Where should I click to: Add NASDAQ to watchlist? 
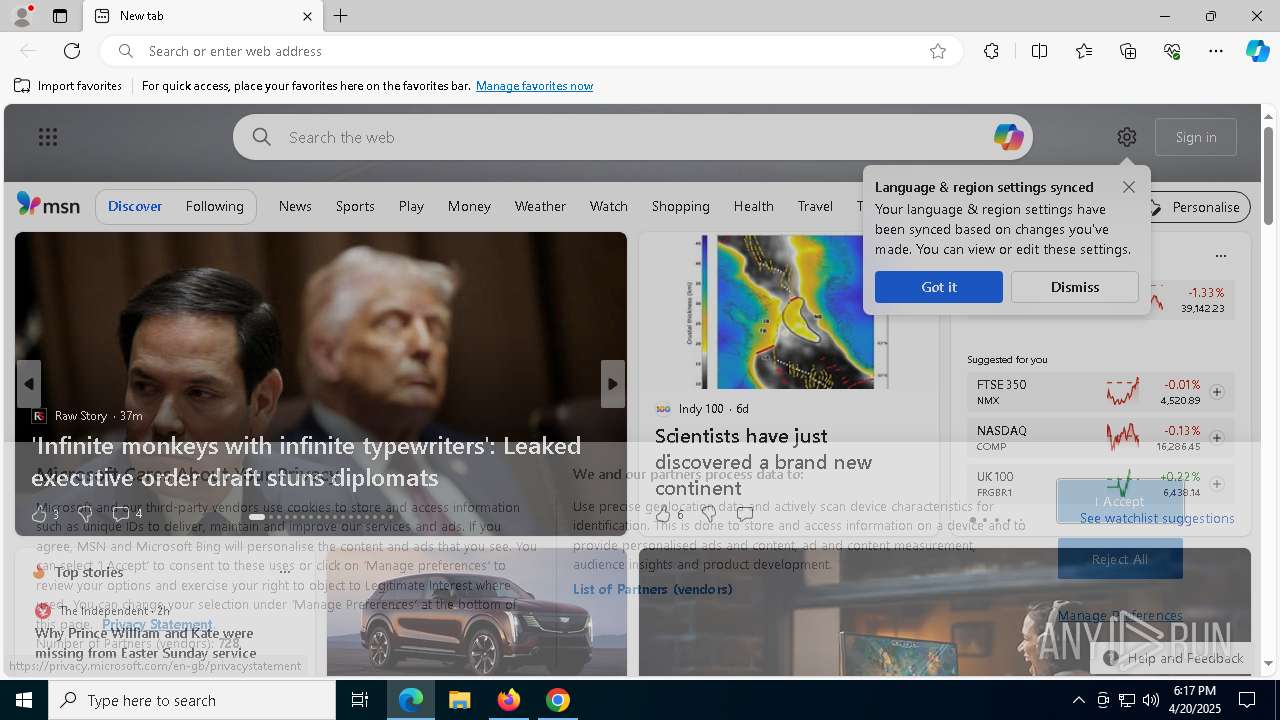(1217, 438)
